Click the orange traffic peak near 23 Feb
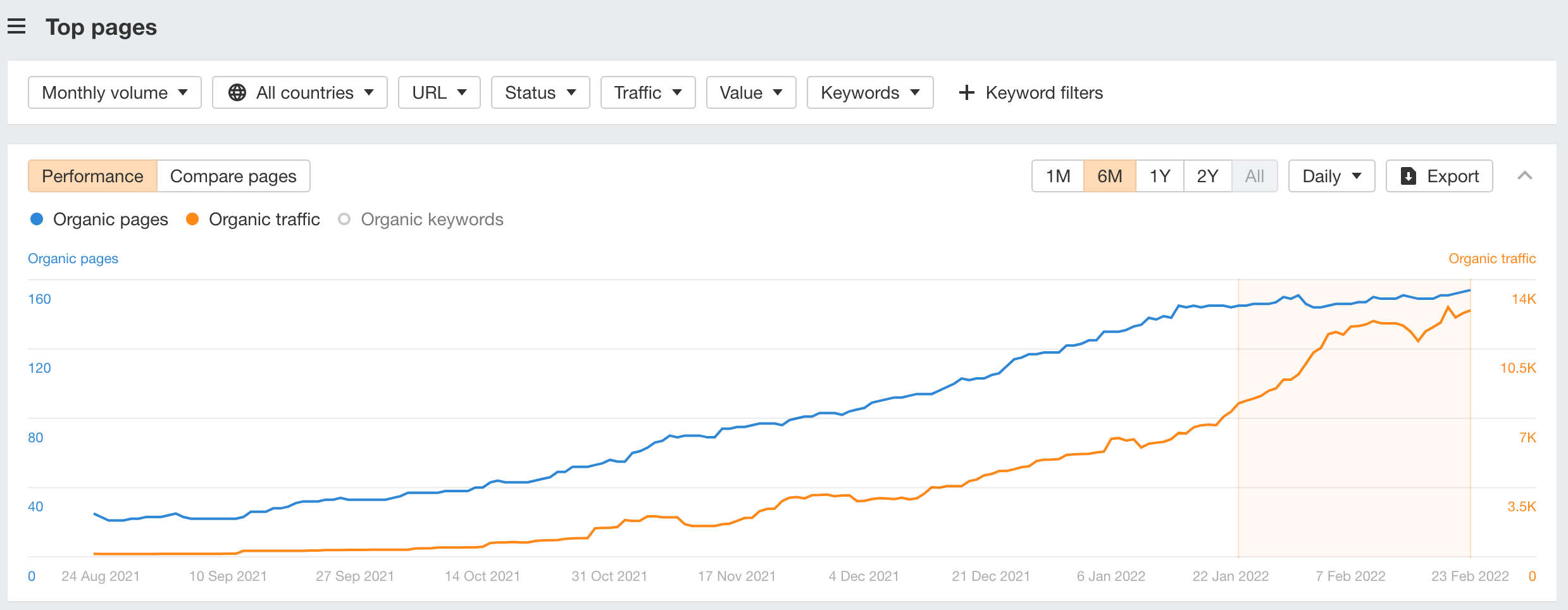The image size is (1568, 610). coord(1448,308)
